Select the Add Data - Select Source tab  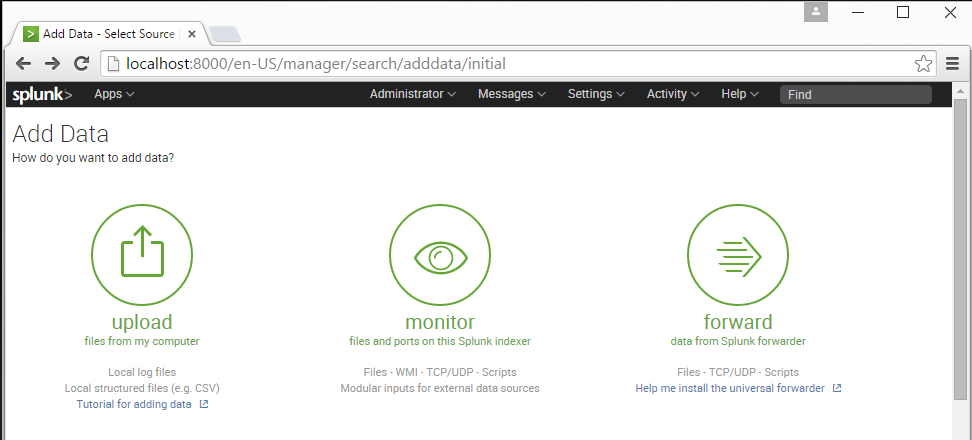tap(108, 34)
